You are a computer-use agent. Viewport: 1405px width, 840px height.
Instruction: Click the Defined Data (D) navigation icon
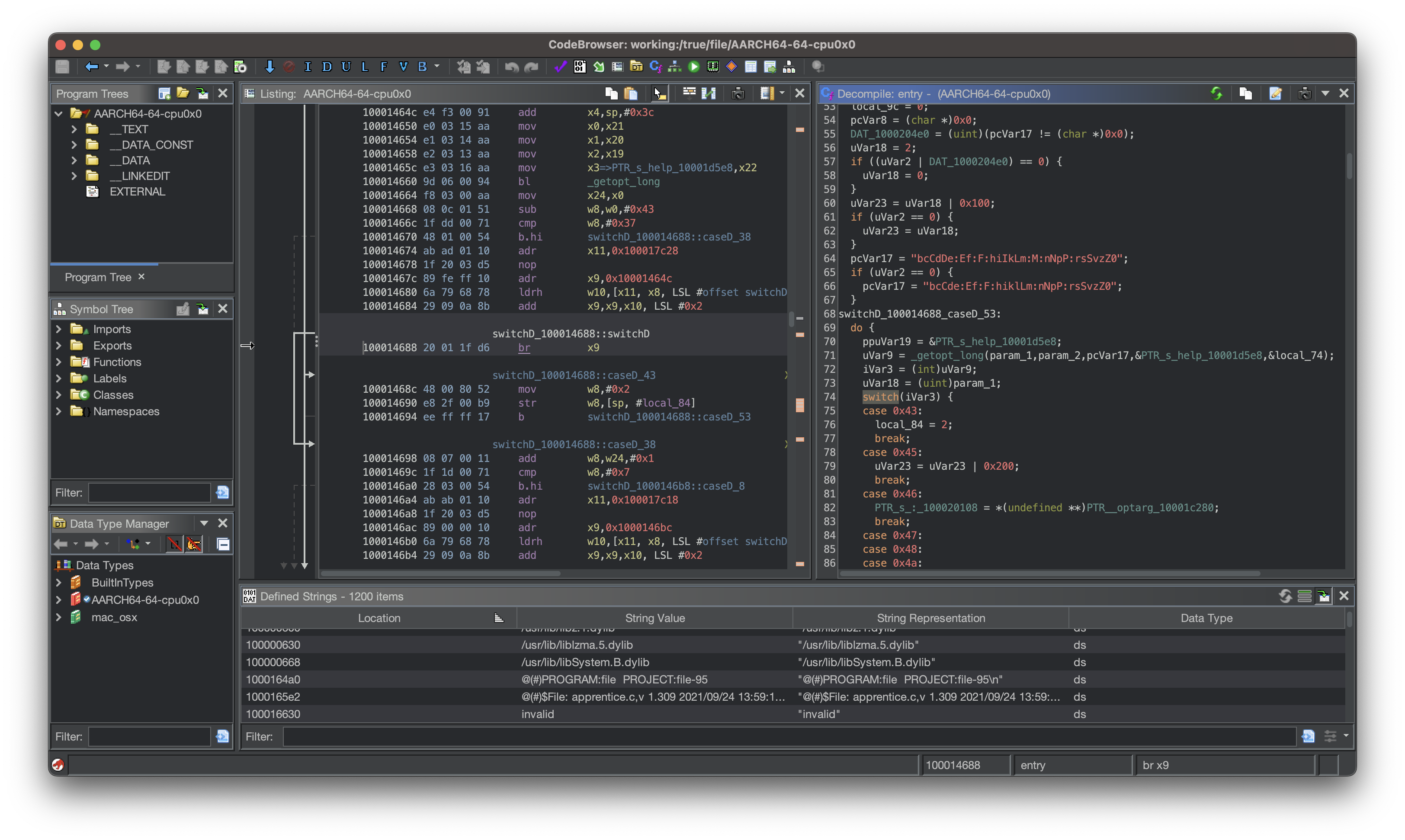click(x=327, y=67)
